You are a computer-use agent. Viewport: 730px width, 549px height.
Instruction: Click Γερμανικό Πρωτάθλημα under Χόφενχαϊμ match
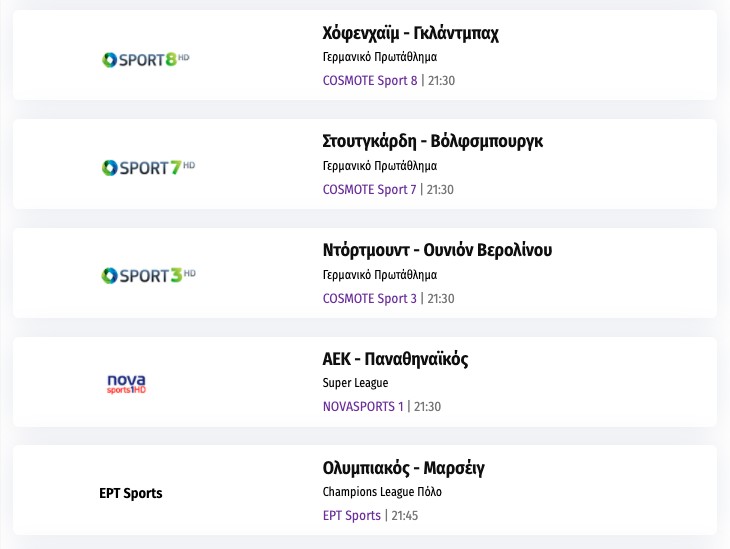pos(380,57)
